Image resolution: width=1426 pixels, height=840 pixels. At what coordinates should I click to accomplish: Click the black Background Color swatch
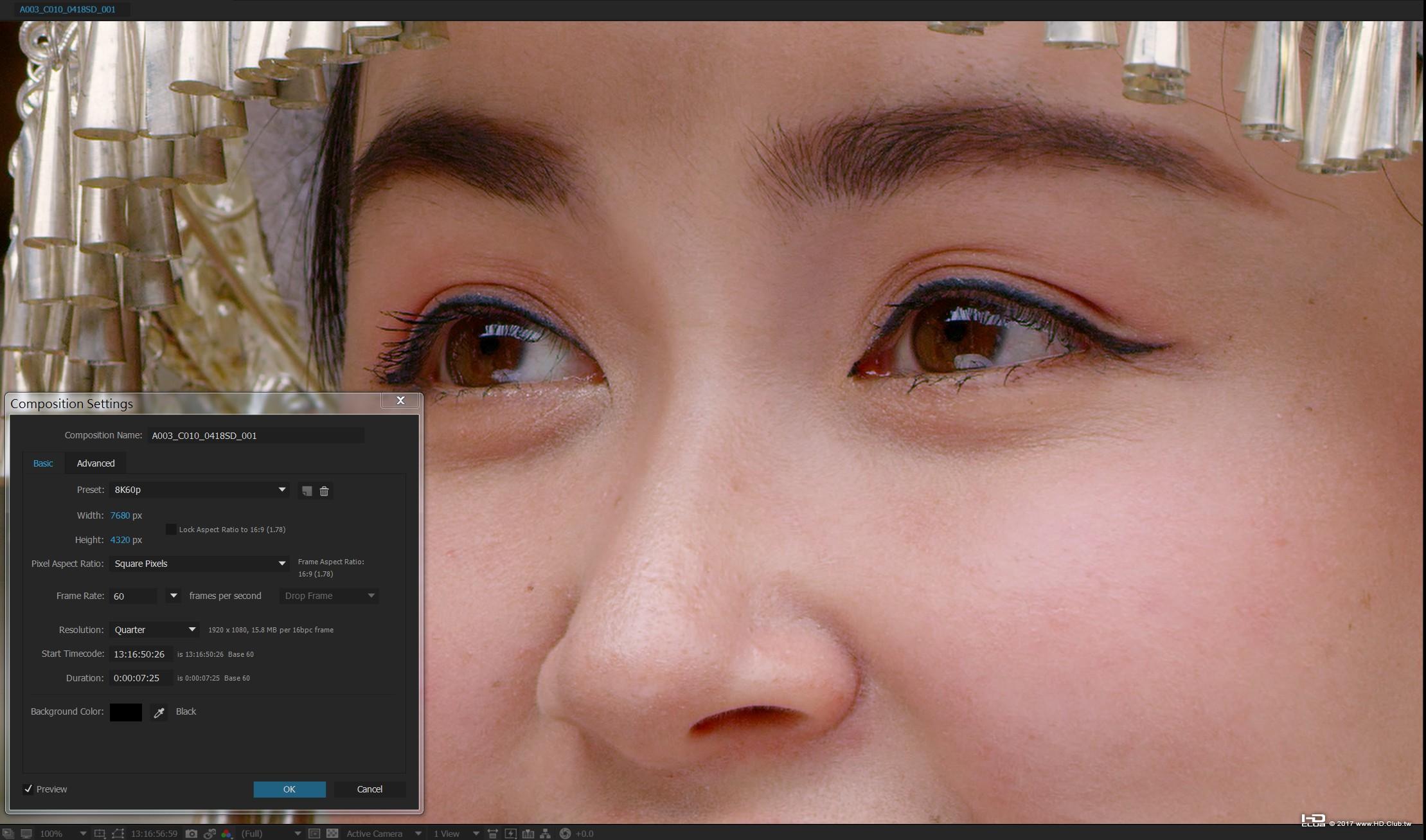[125, 712]
